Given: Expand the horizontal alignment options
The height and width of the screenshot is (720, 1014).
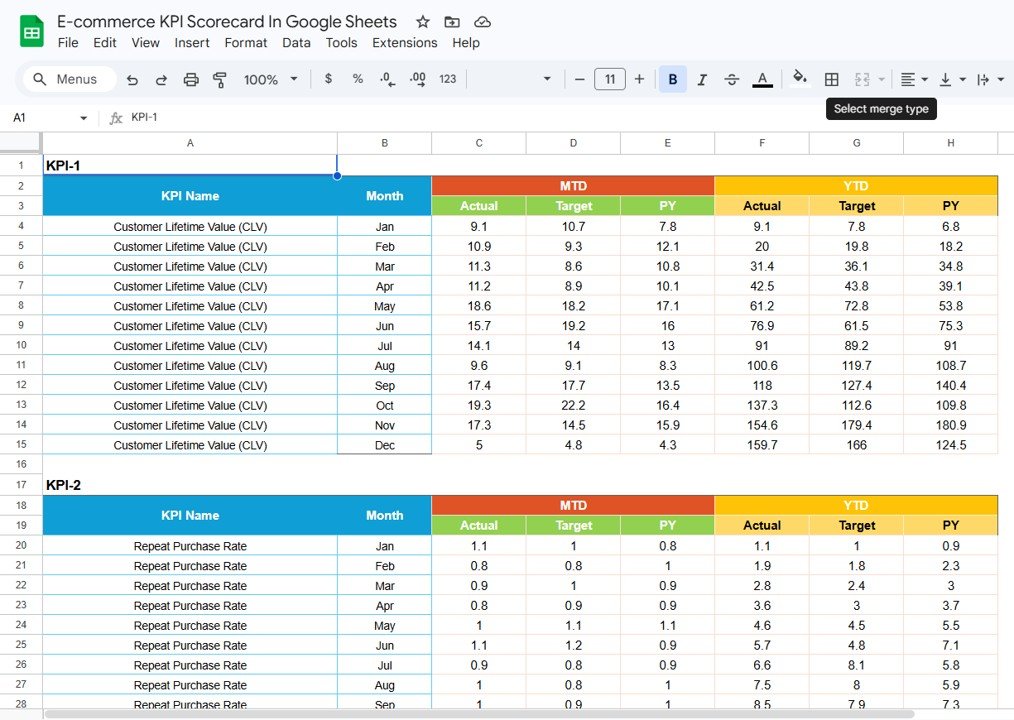Looking at the screenshot, I should [x=922, y=79].
